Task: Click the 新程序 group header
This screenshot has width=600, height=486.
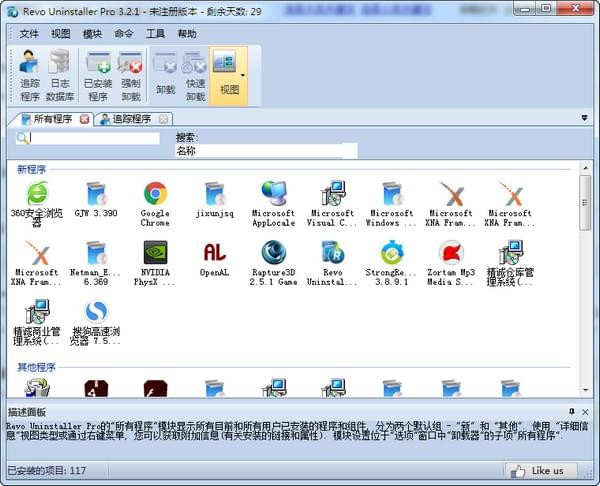Action: (31, 170)
